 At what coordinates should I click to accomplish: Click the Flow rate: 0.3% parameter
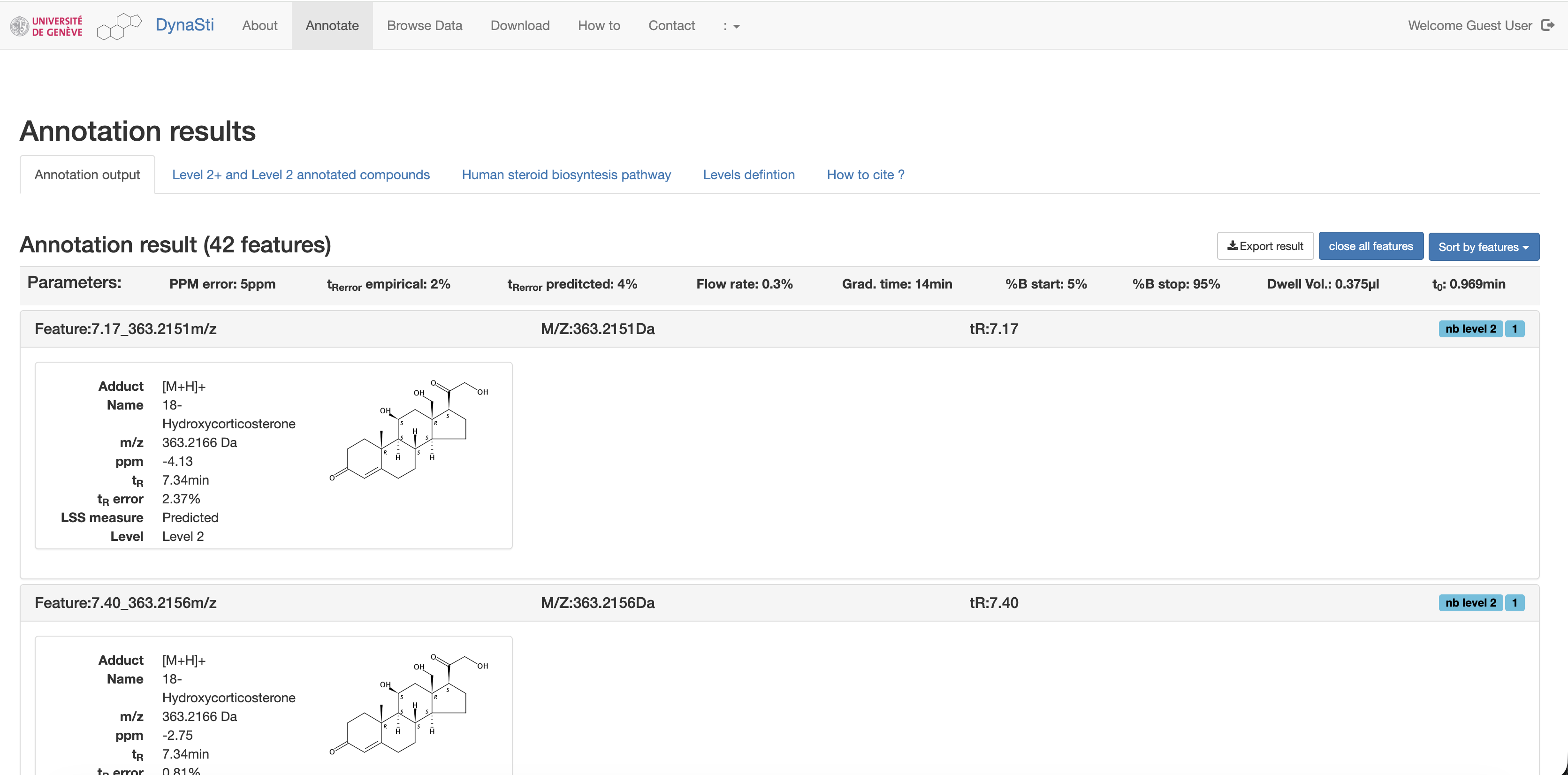[x=745, y=284]
